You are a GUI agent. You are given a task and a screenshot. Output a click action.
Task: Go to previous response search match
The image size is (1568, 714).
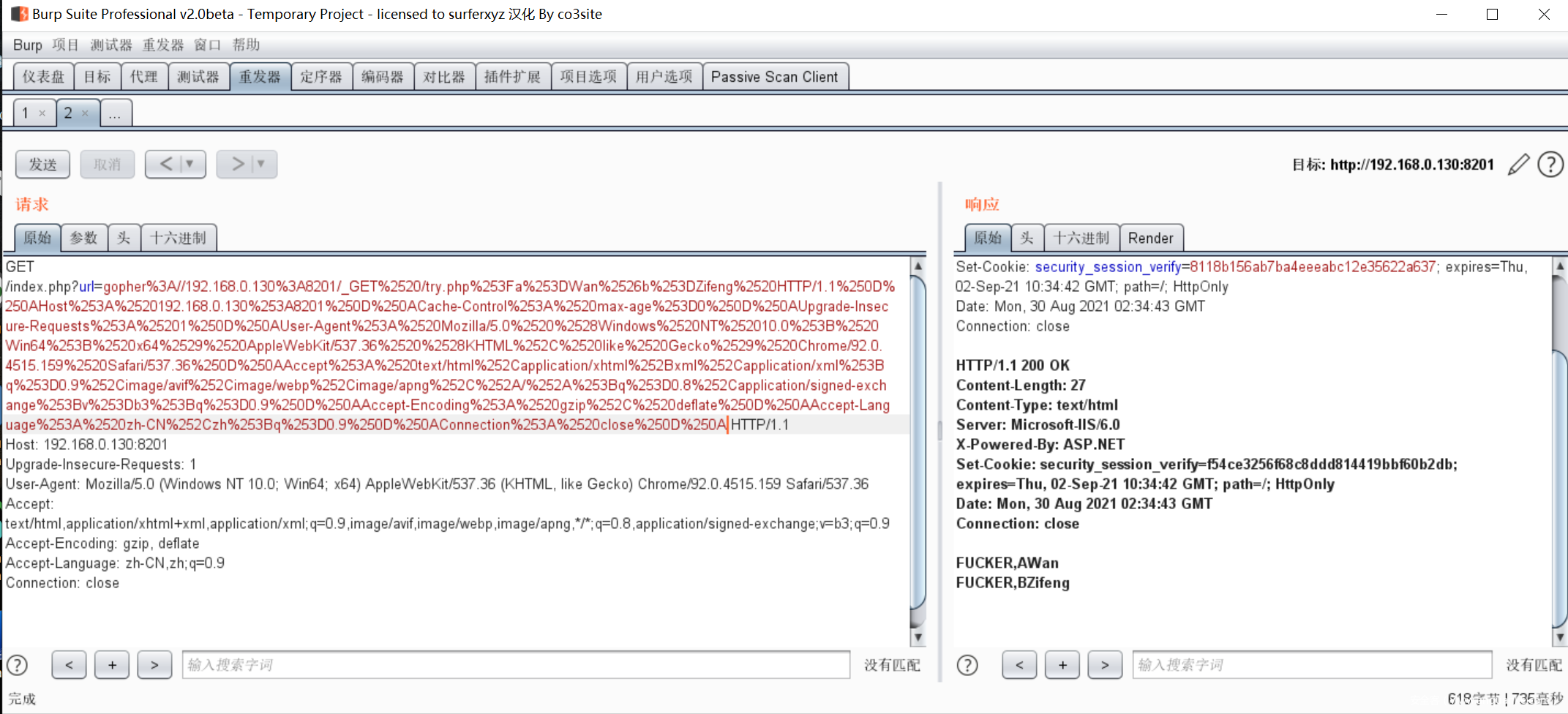[x=1019, y=665]
